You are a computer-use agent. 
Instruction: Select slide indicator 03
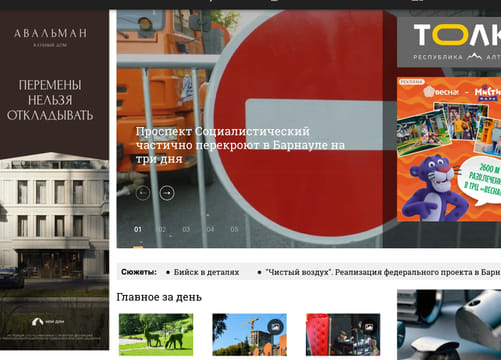pos(186,229)
